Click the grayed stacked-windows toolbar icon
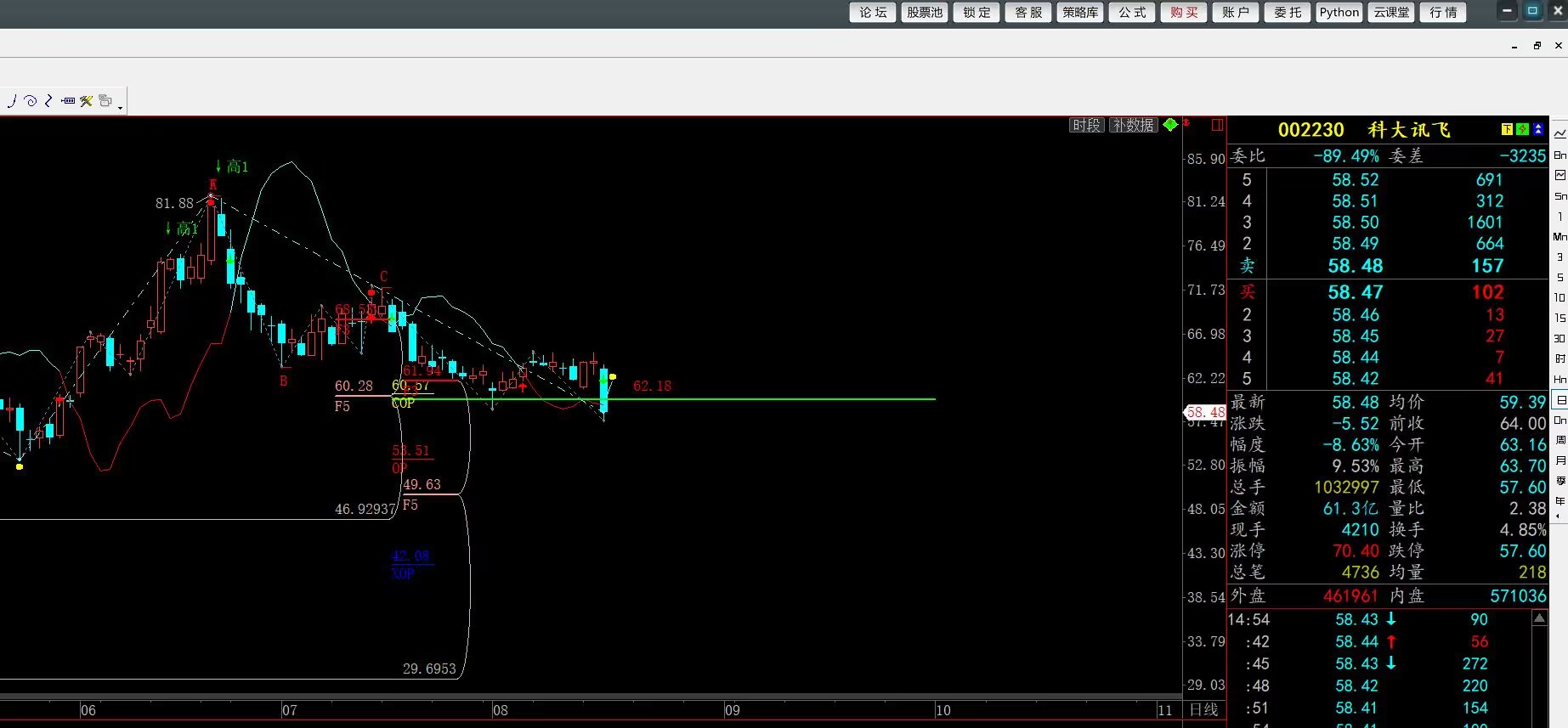The height and width of the screenshot is (728, 1568). [x=105, y=101]
